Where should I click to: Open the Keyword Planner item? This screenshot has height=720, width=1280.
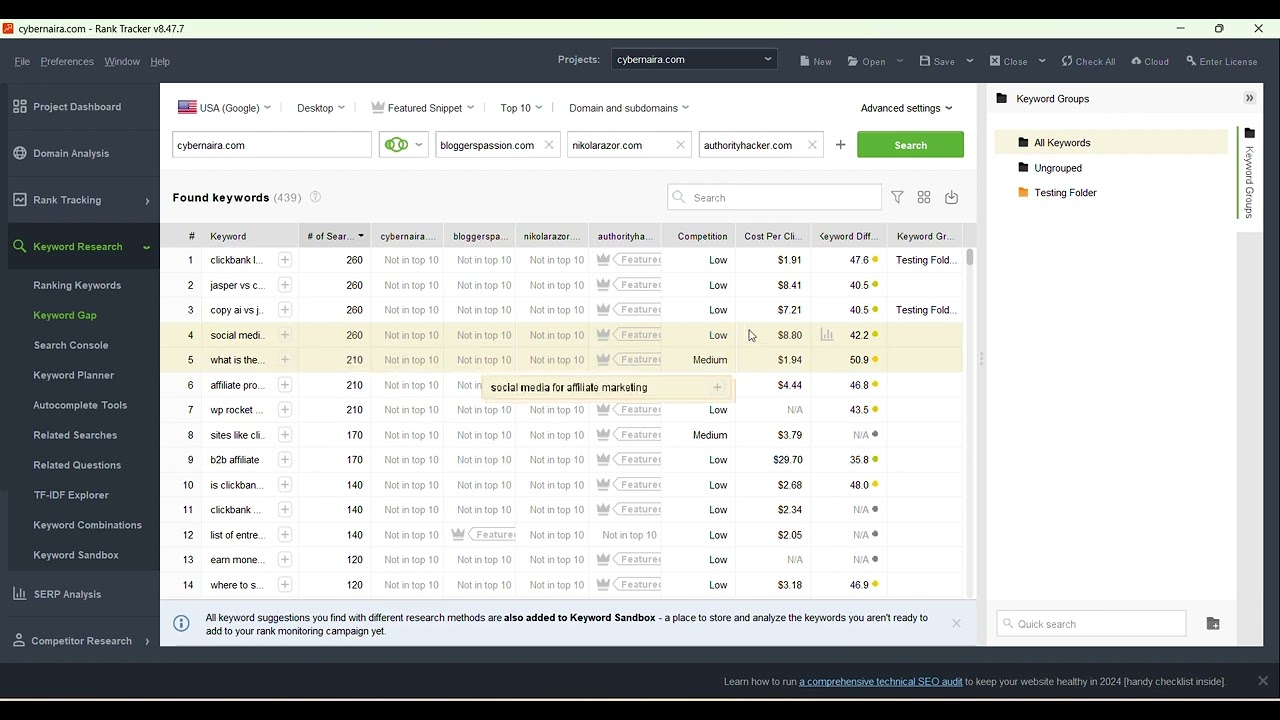coord(74,375)
